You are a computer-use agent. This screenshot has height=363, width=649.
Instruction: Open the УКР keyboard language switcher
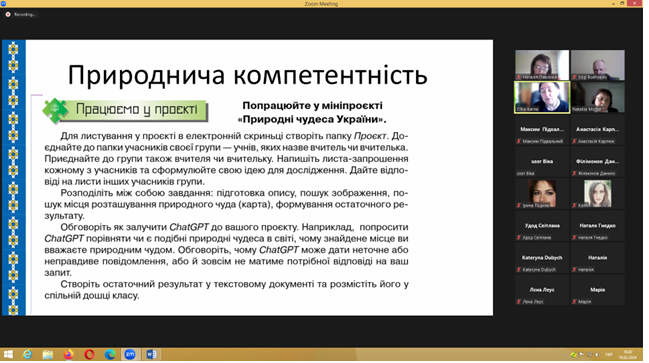[609, 355]
